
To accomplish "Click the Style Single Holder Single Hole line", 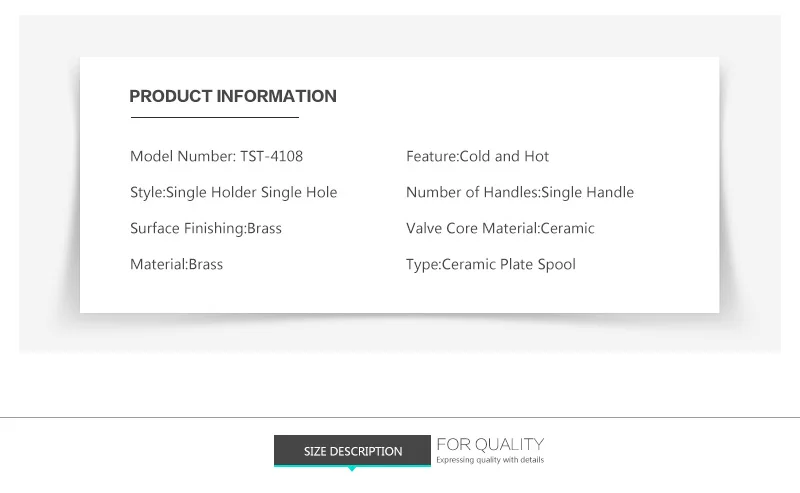I will 234,192.
